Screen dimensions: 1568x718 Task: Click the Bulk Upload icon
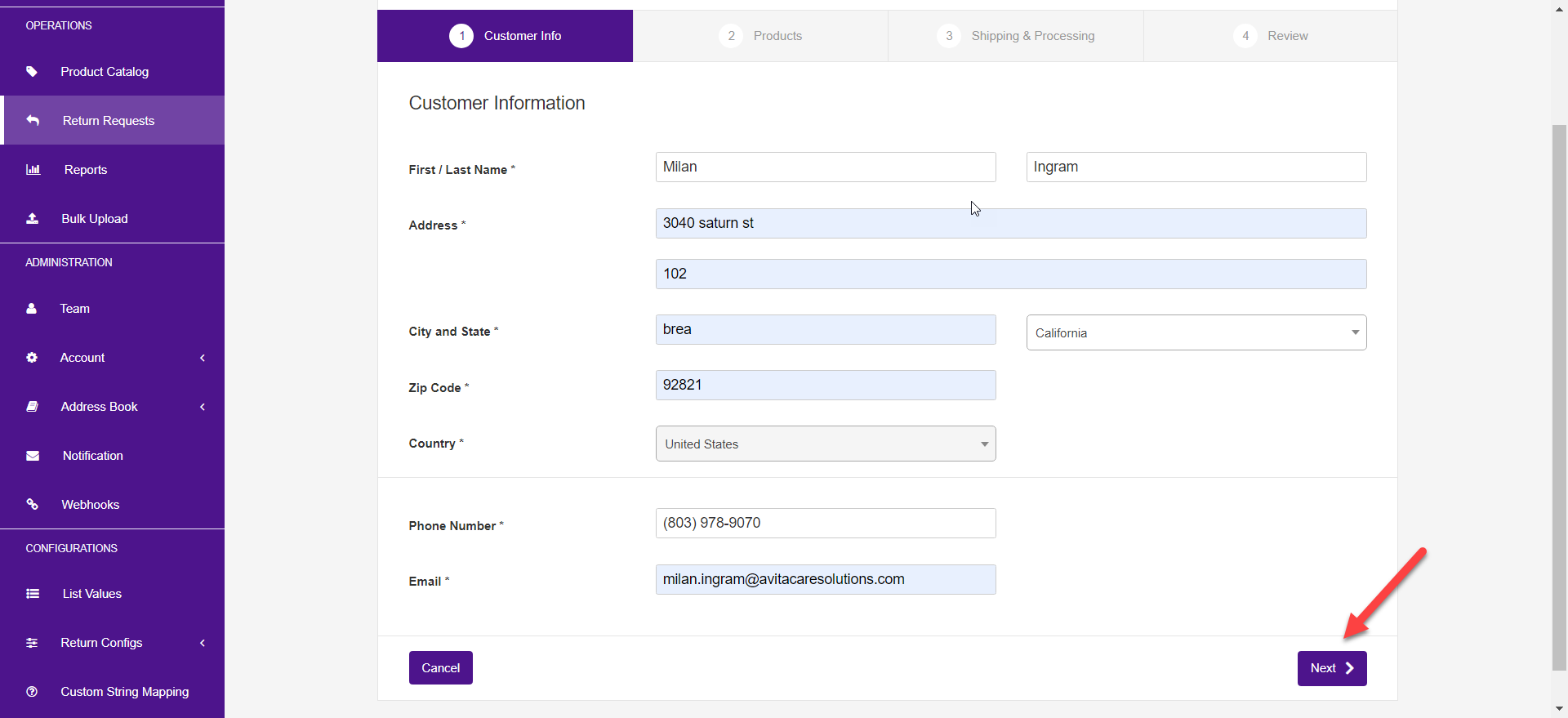(x=33, y=219)
